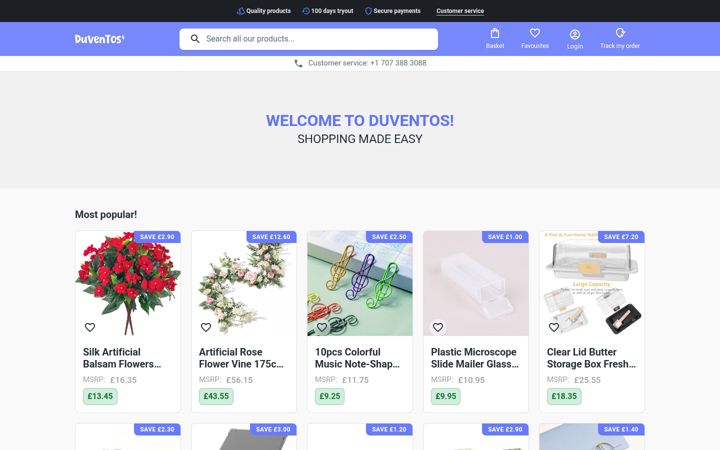Click the Login user icon
Screen dimensions: 720x450
[574, 34]
